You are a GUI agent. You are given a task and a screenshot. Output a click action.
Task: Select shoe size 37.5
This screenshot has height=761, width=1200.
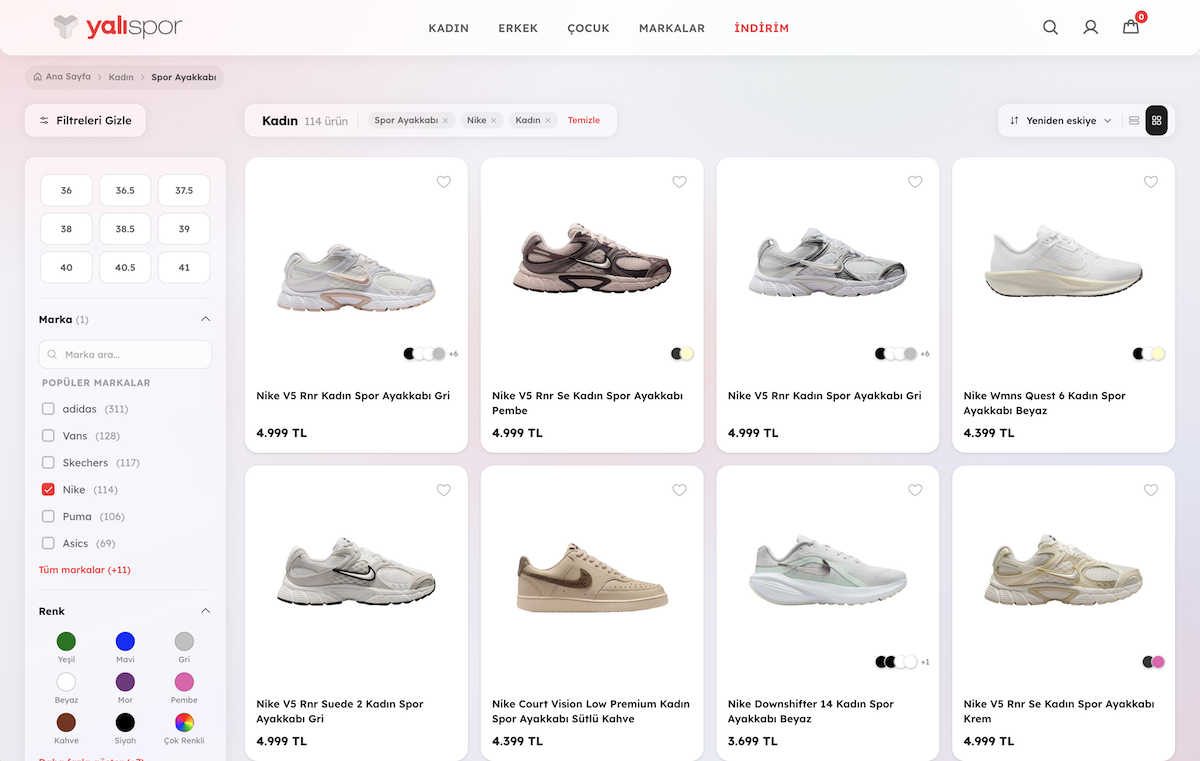(x=184, y=190)
